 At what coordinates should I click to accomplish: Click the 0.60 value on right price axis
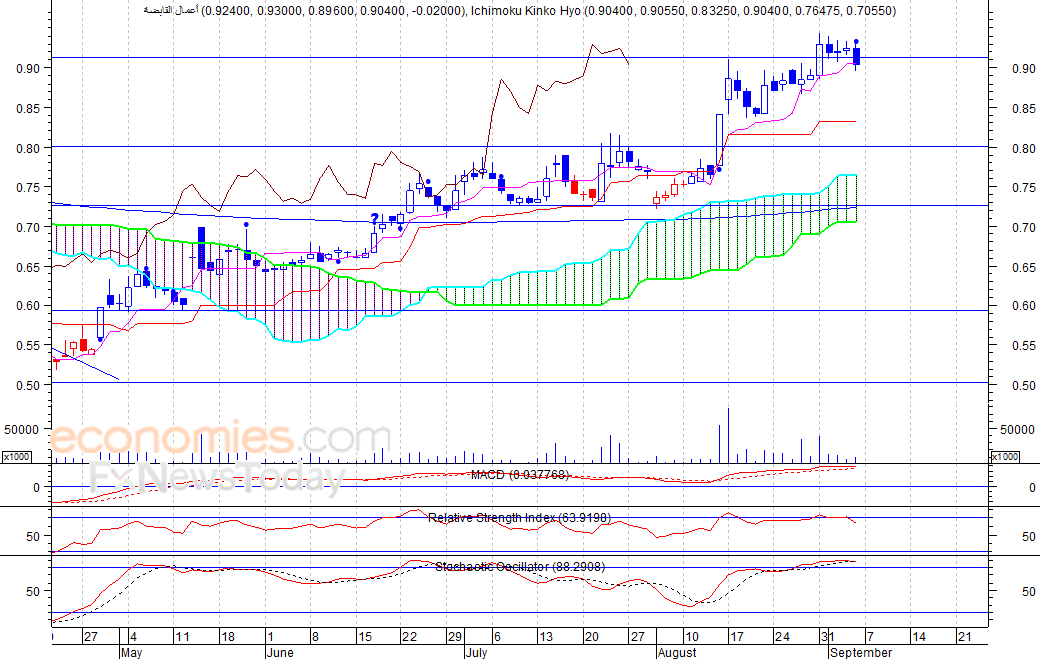[1023, 306]
